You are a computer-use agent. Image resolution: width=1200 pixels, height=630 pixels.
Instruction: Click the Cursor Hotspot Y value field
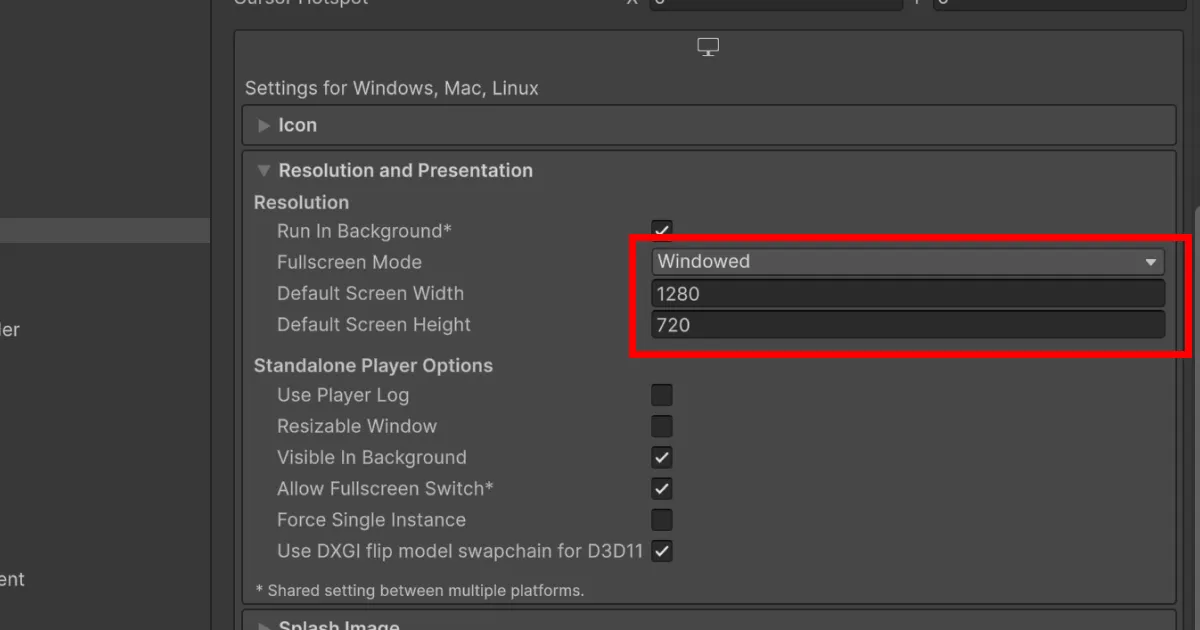(1058, 3)
